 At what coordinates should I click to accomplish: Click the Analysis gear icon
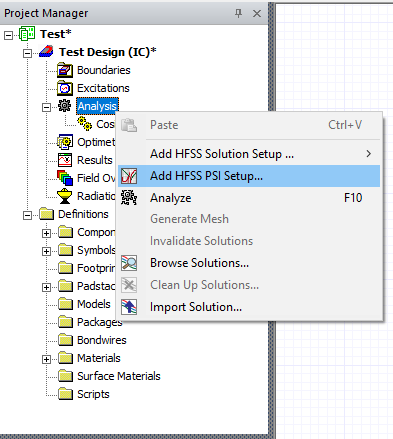[64, 105]
